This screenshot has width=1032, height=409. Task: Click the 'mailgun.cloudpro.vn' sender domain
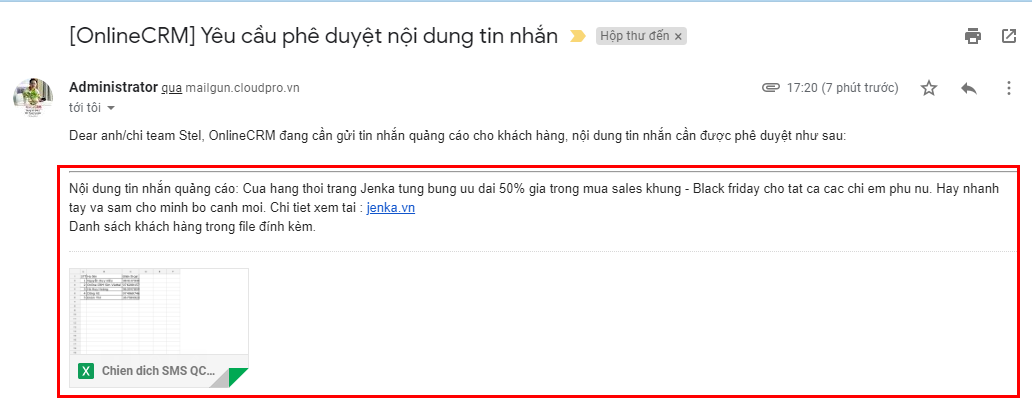[242, 88]
